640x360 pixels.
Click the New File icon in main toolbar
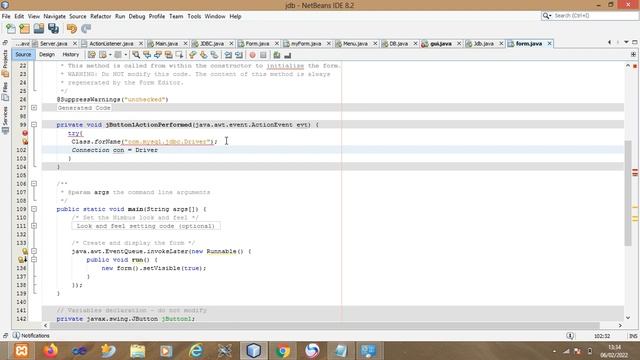[x=11, y=29]
